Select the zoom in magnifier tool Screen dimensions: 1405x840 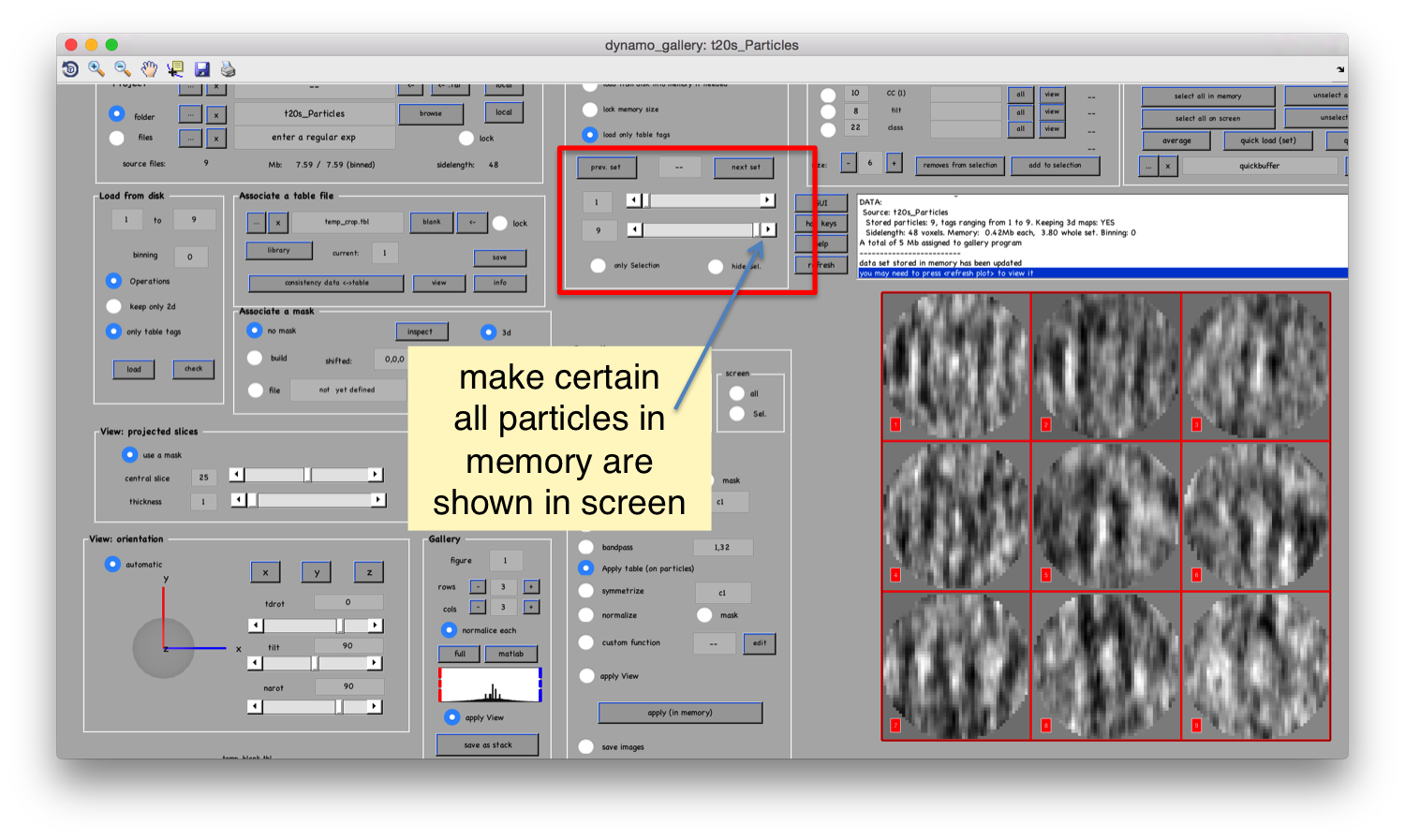[x=96, y=69]
